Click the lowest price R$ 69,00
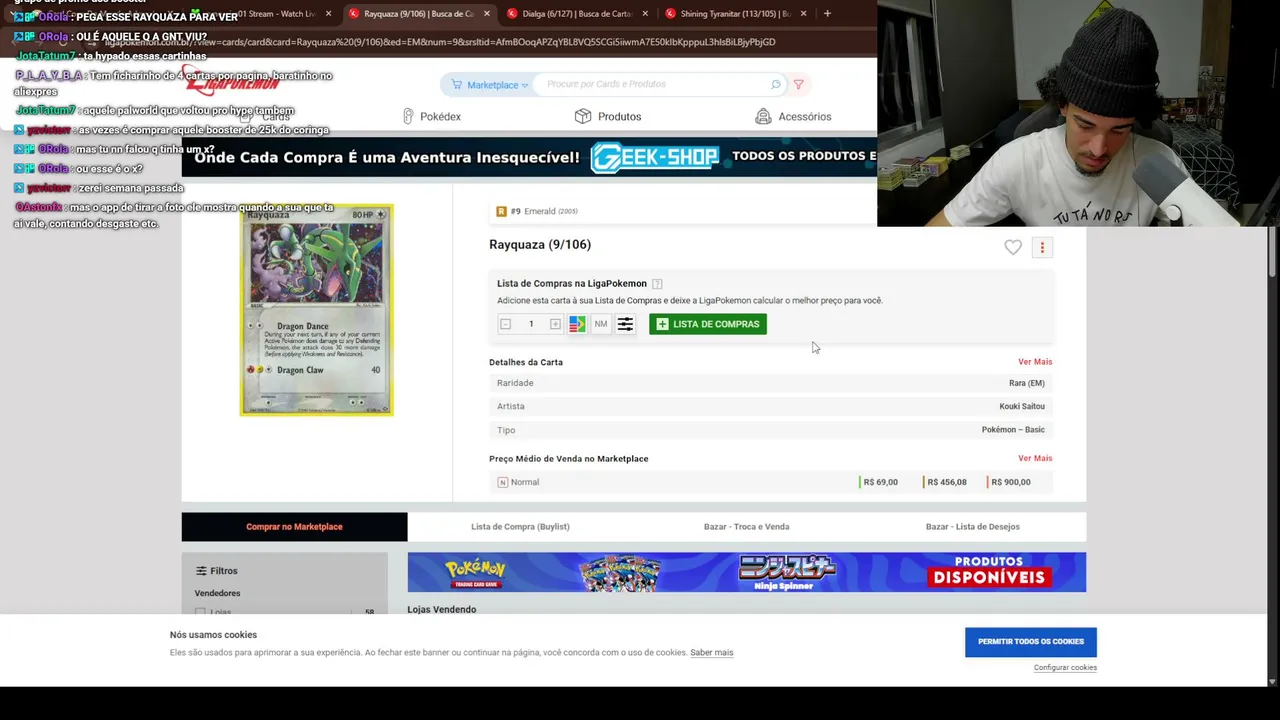The height and width of the screenshot is (720, 1280). tap(880, 482)
